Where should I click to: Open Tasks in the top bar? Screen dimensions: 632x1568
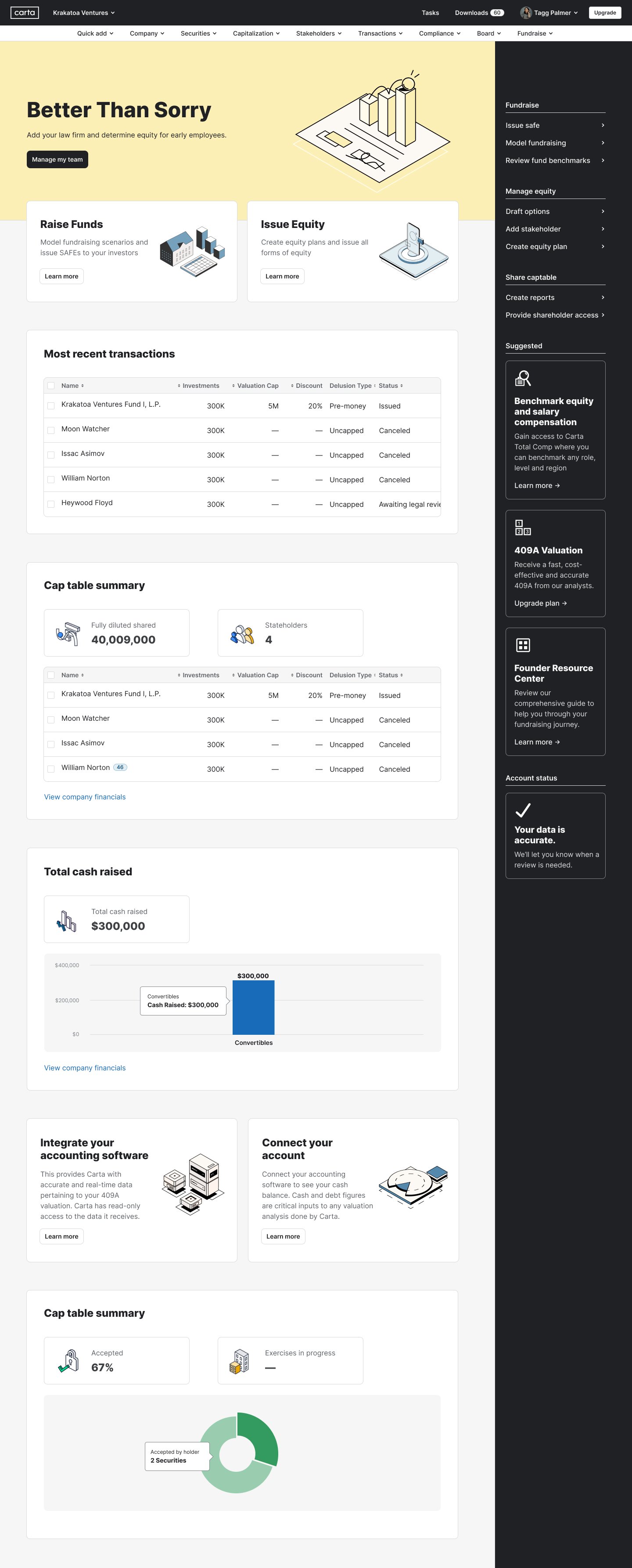[x=430, y=13]
